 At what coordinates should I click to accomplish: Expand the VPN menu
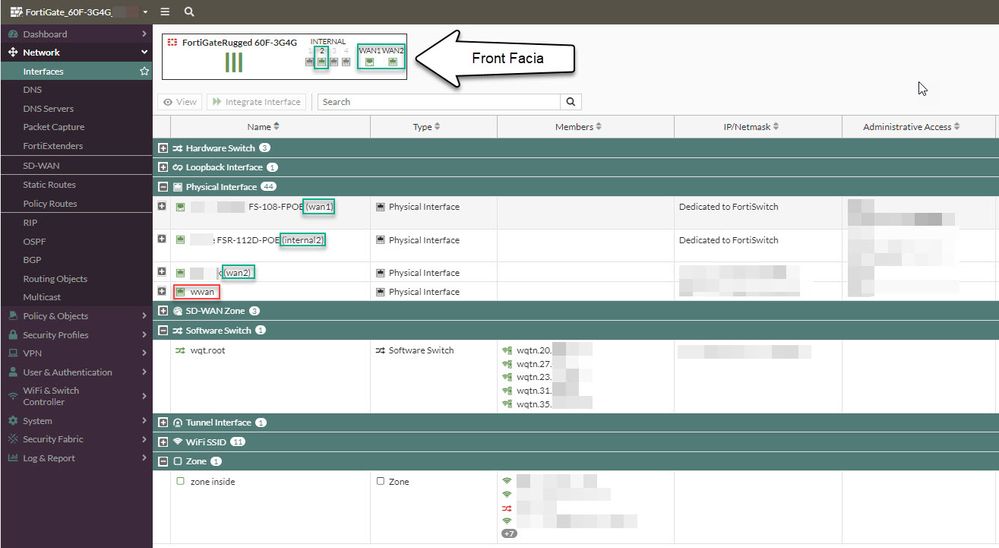[x=76, y=353]
